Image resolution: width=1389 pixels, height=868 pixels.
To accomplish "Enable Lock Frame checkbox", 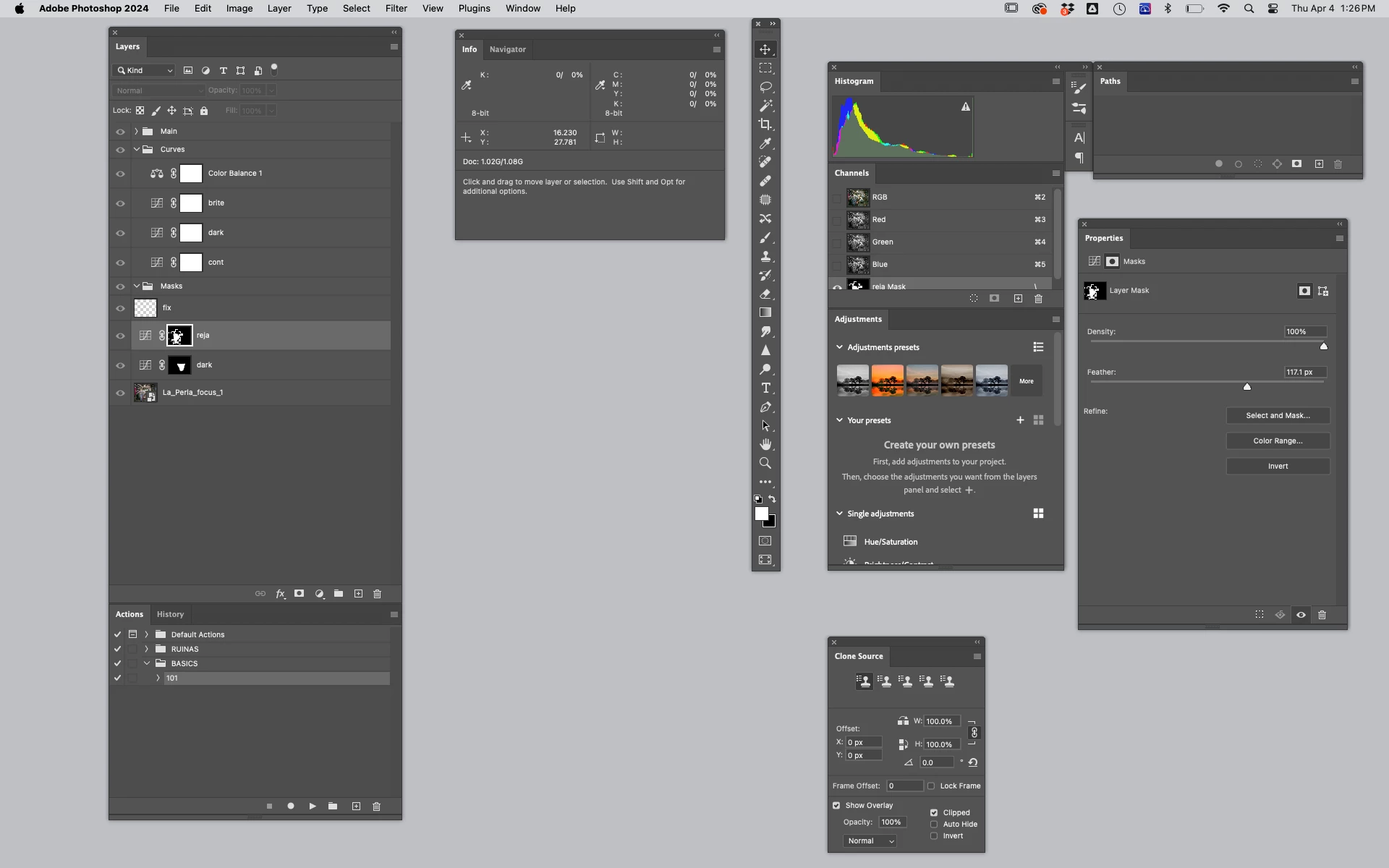I will click(x=932, y=786).
